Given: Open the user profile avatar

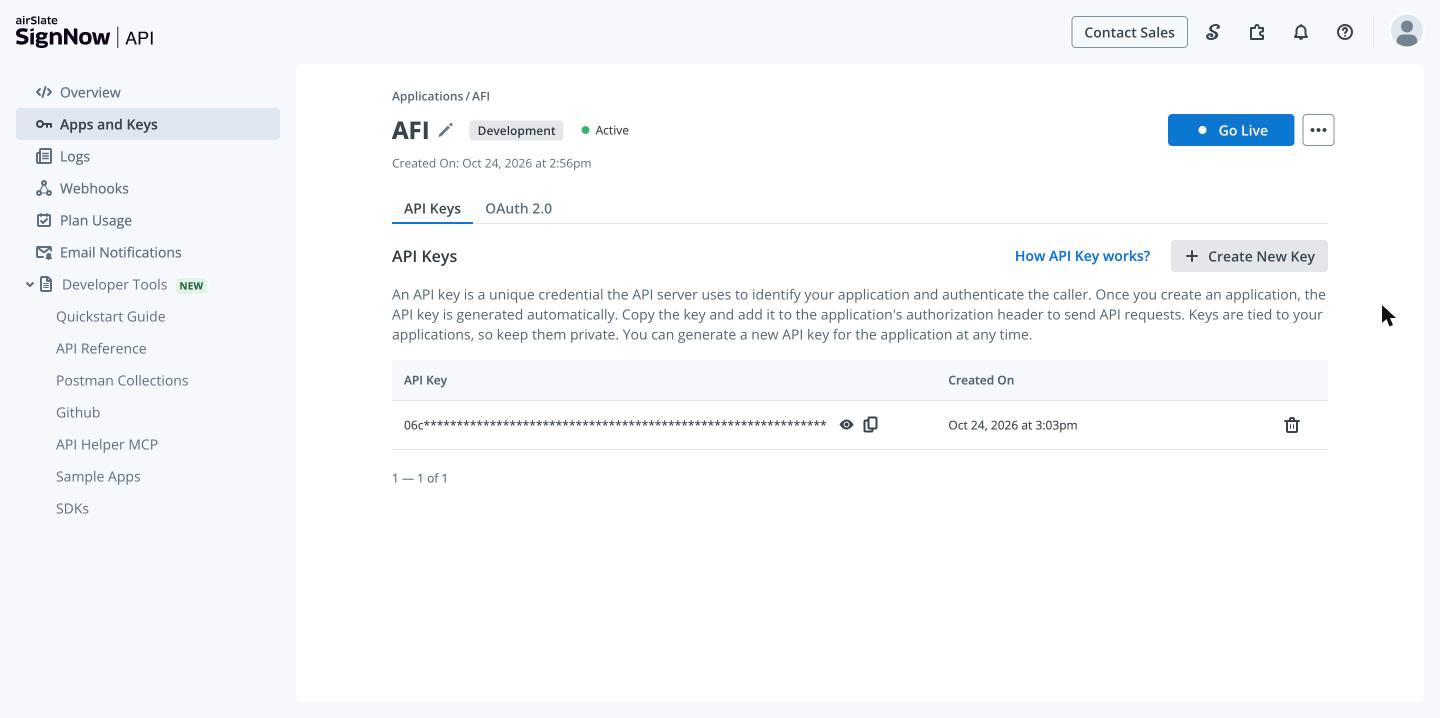Looking at the screenshot, I should coord(1407,31).
